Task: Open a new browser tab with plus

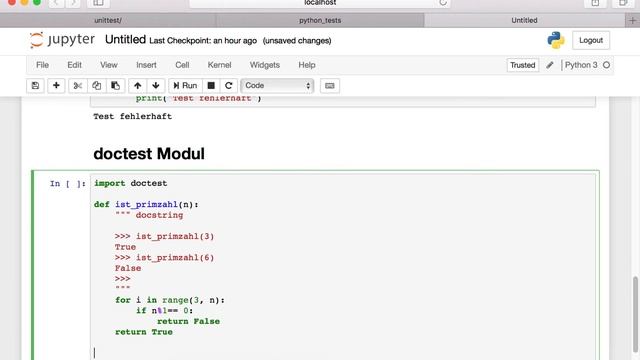Action: click(633, 20)
